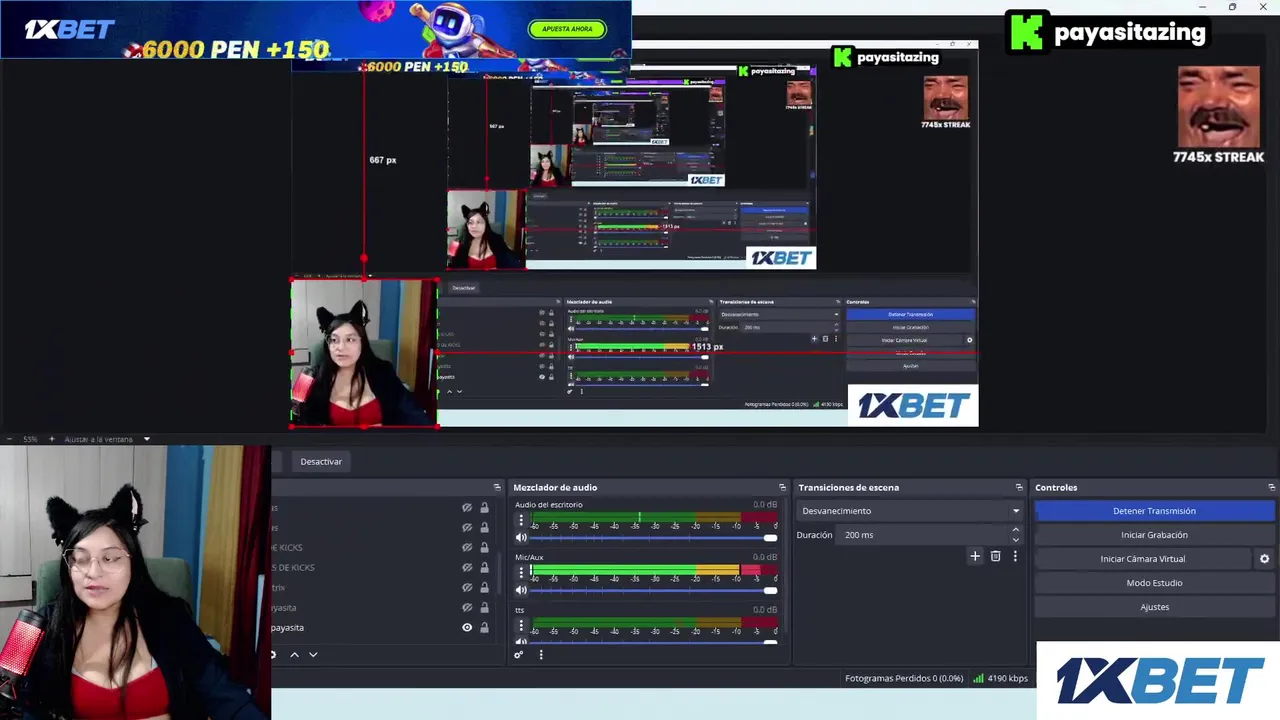Viewport: 1280px width, 720px height.
Task: Open the Mic/Aux channel three-dot menu
Action: 521,573
